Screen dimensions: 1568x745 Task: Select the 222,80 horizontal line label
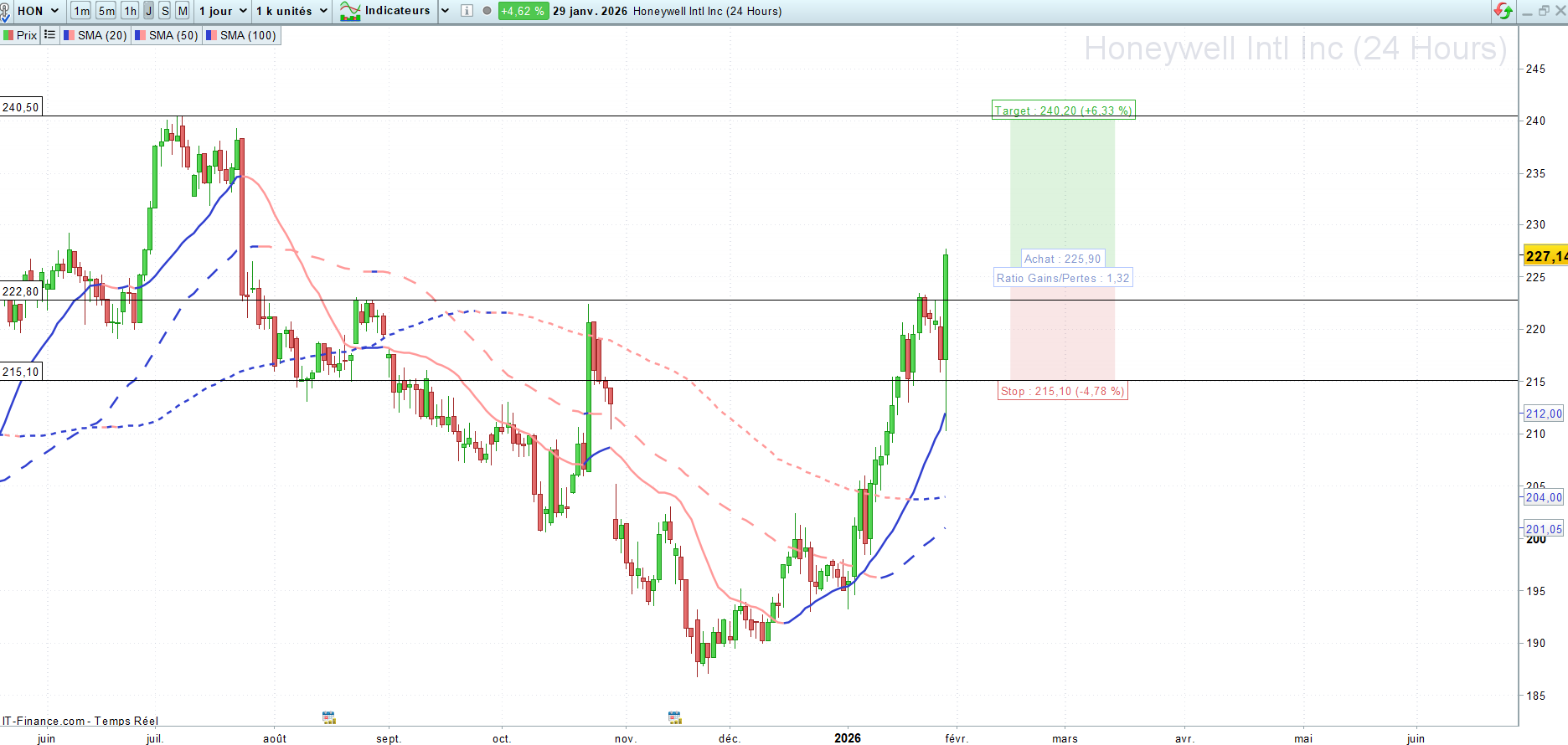point(21,291)
